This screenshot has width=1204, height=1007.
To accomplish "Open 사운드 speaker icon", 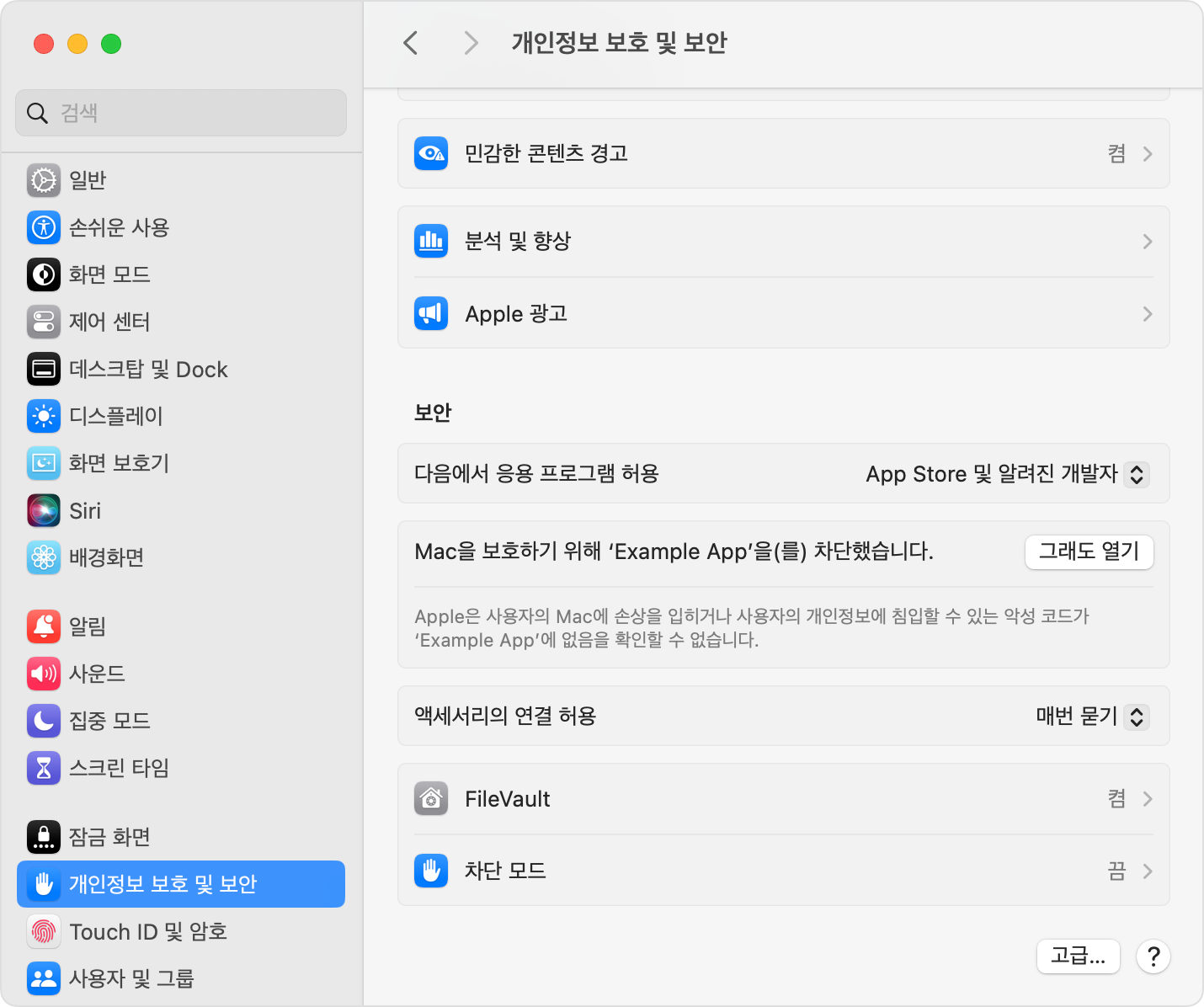I will click(x=44, y=674).
